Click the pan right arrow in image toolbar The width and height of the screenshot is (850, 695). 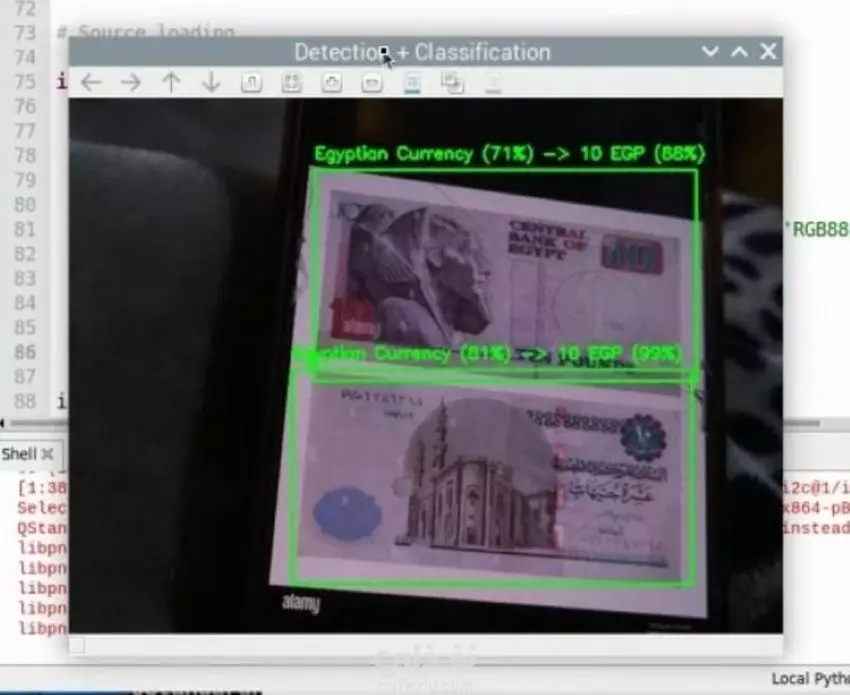tap(131, 83)
